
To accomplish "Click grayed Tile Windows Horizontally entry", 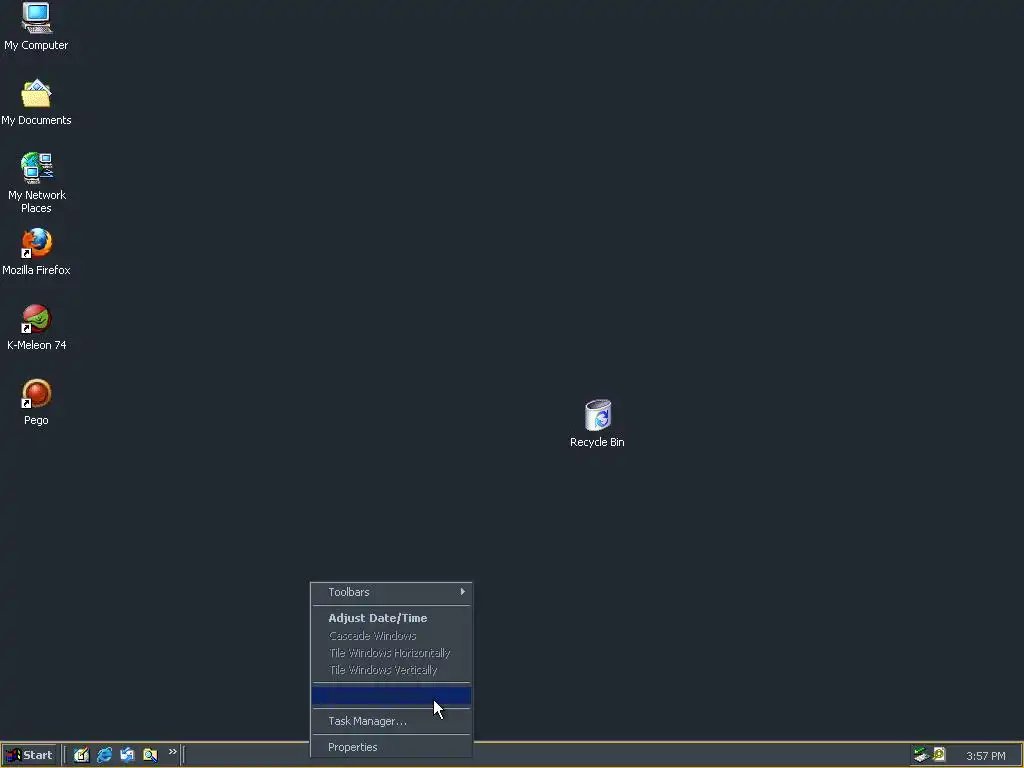I will 391,653.
